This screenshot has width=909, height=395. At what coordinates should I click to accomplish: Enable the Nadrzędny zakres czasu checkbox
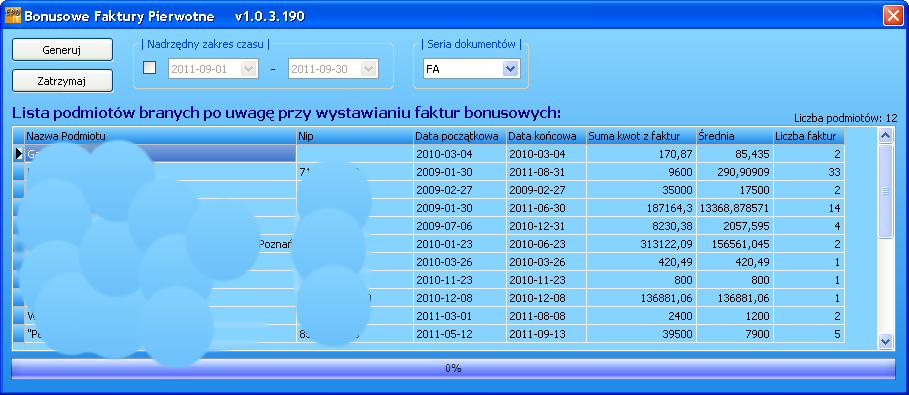pyautogui.click(x=150, y=68)
